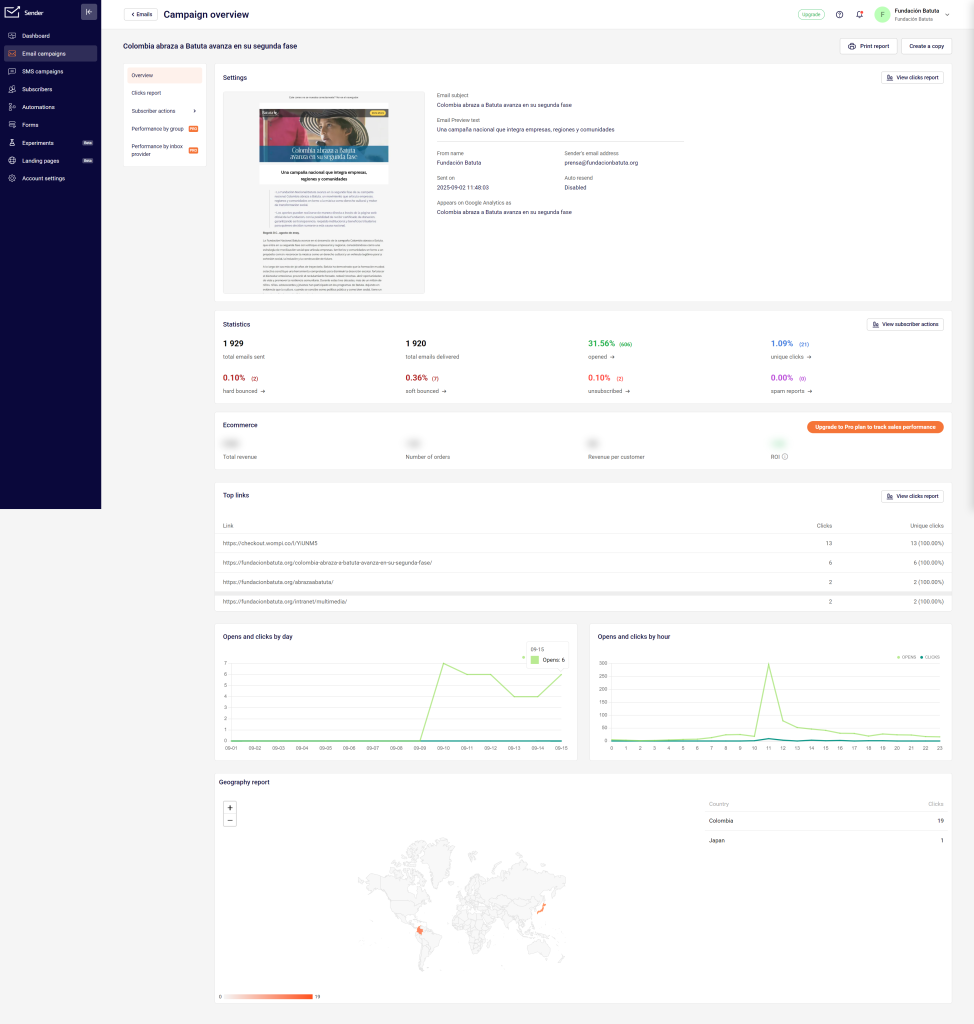The image size is (974, 1024).
Task: Open Performance by group tab
Action: point(157,129)
